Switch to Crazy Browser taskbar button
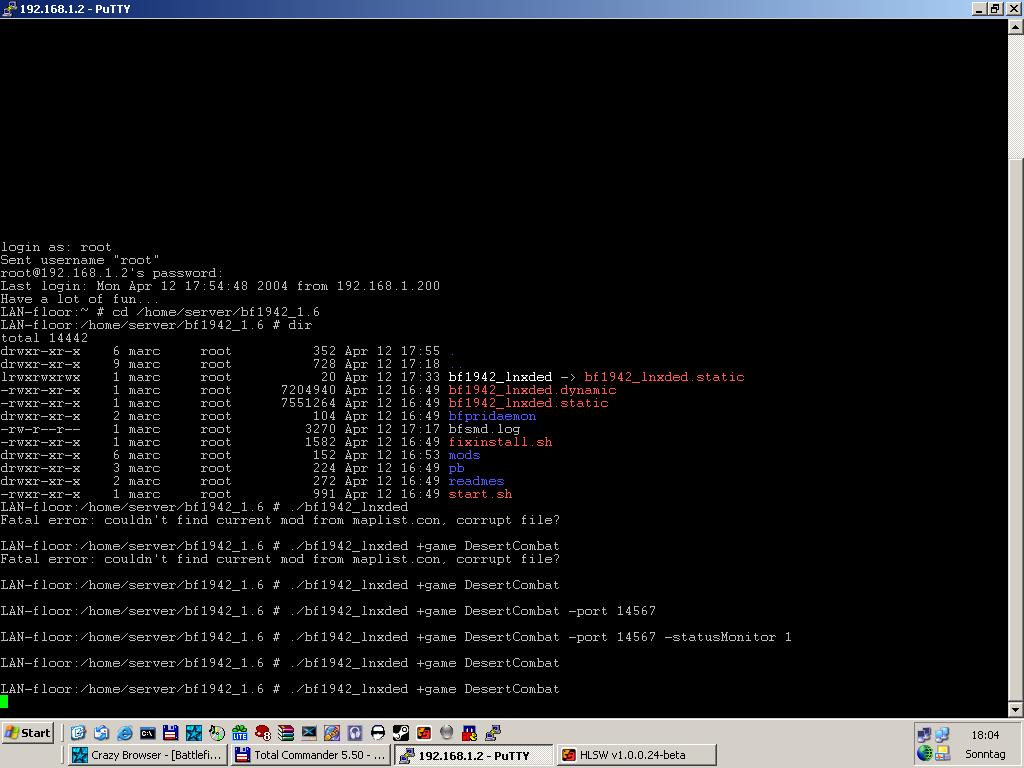 pyautogui.click(x=148, y=755)
